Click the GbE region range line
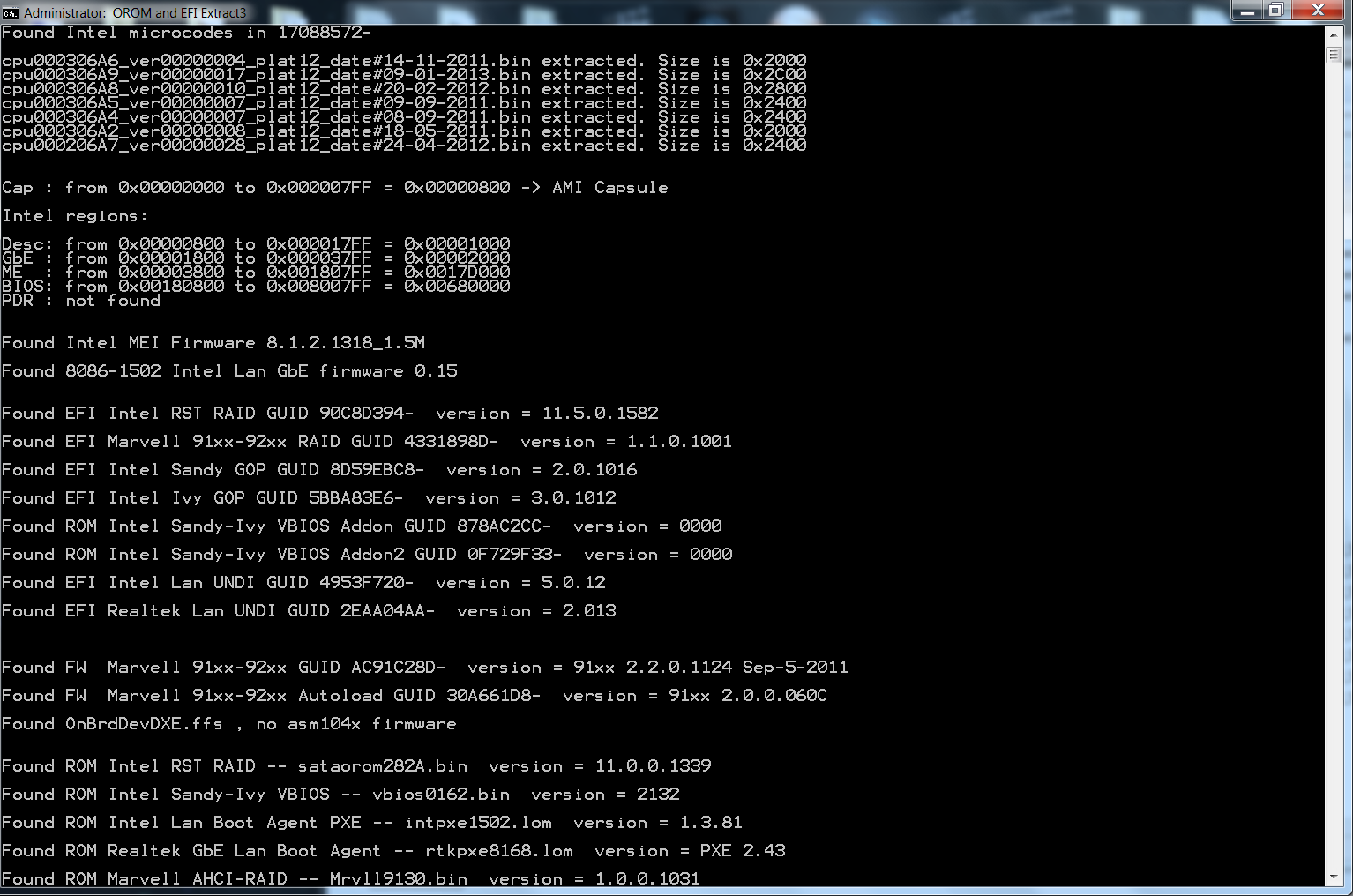 256,258
